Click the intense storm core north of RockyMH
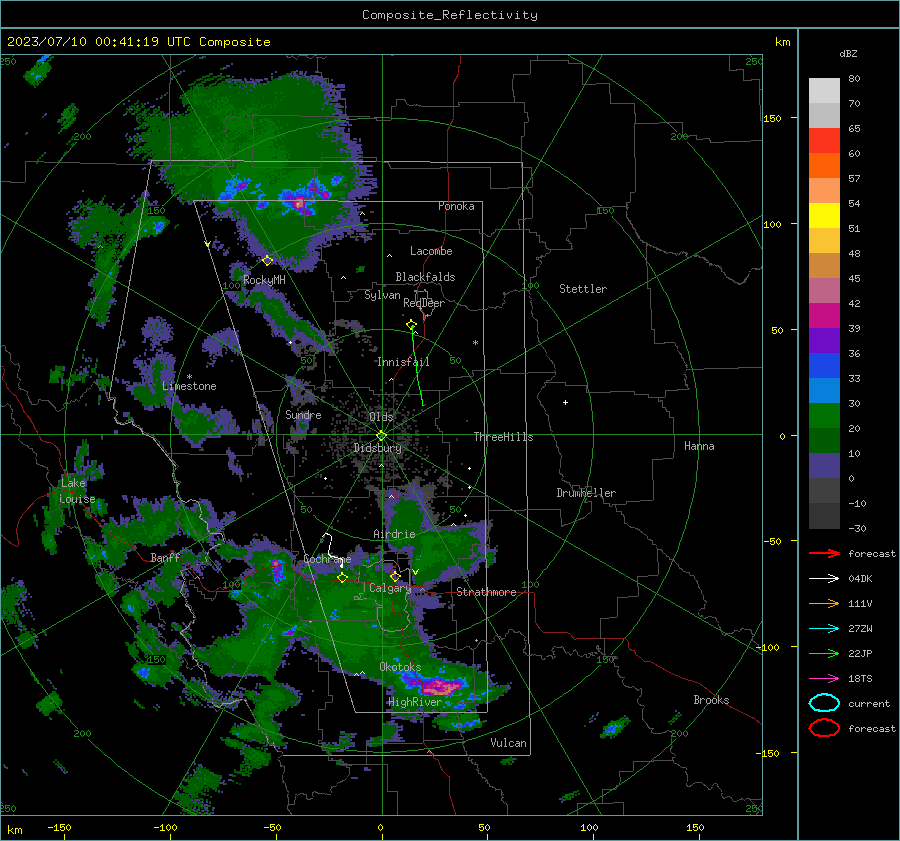 click(x=298, y=203)
